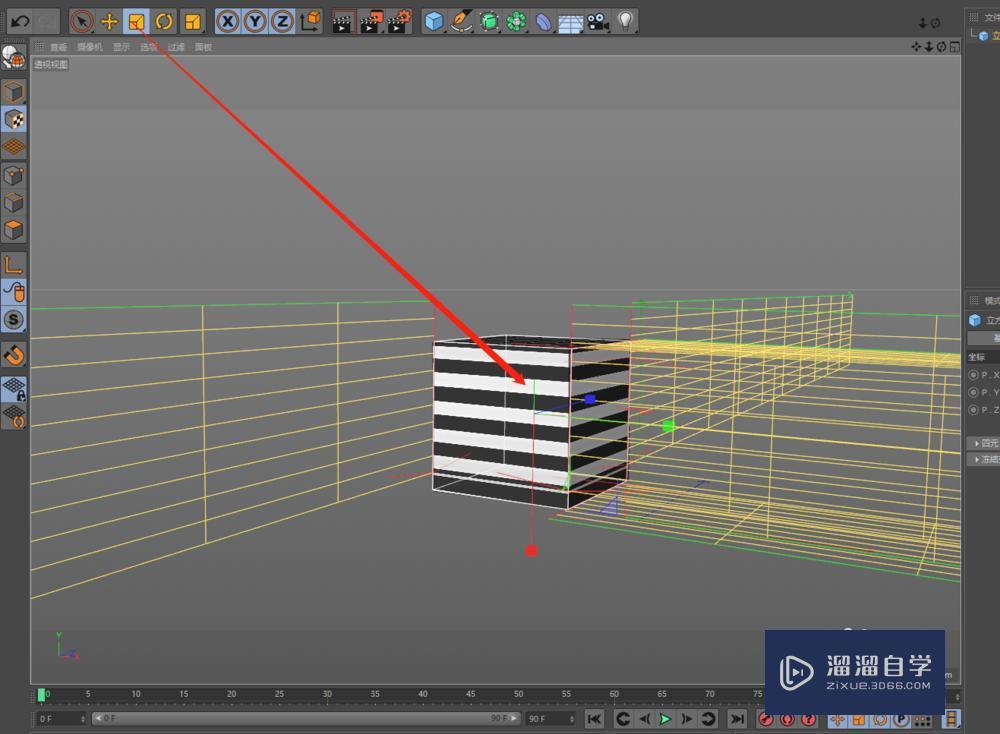
Task: Select the Move tool
Action: [x=109, y=22]
